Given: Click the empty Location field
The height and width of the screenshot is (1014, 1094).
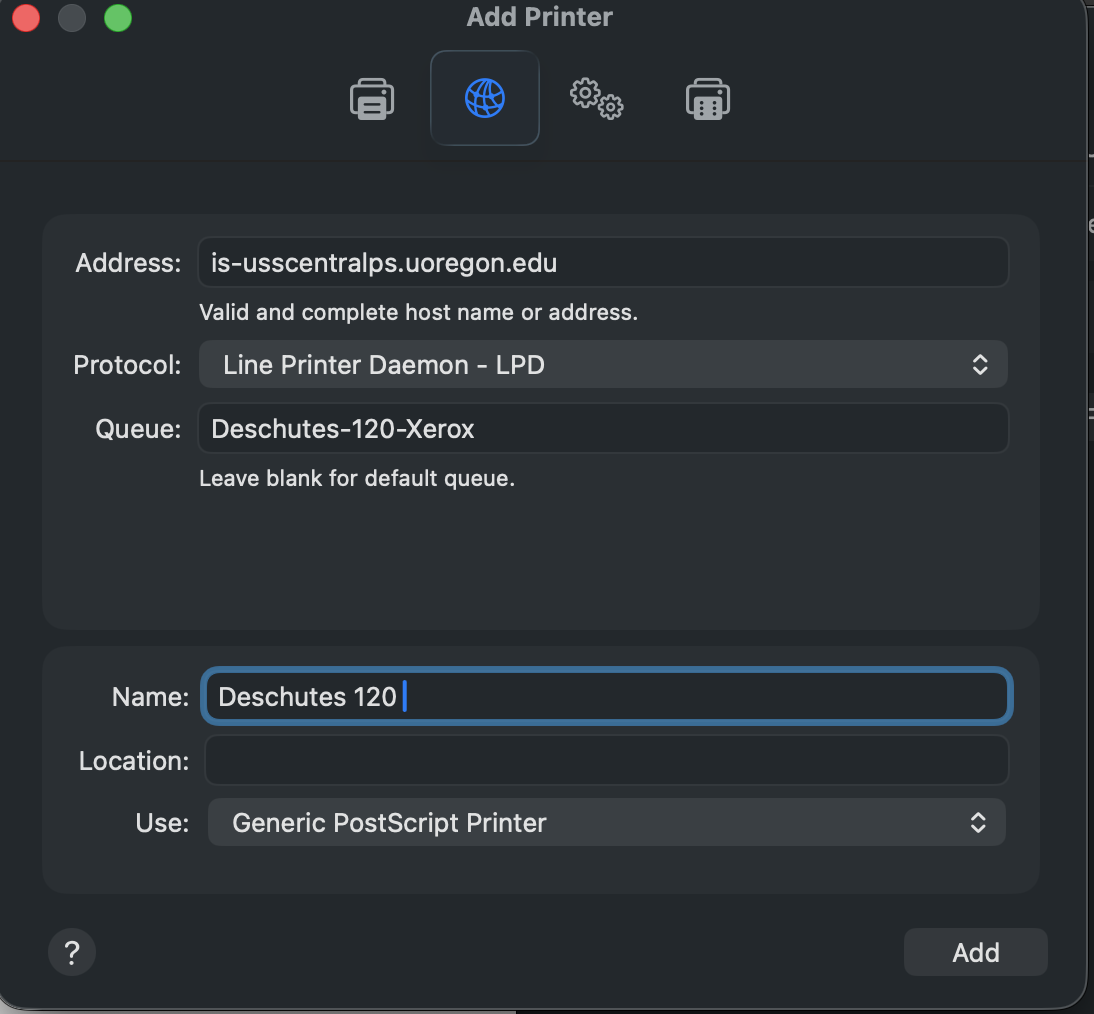Looking at the screenshot, I should [606, 760].
